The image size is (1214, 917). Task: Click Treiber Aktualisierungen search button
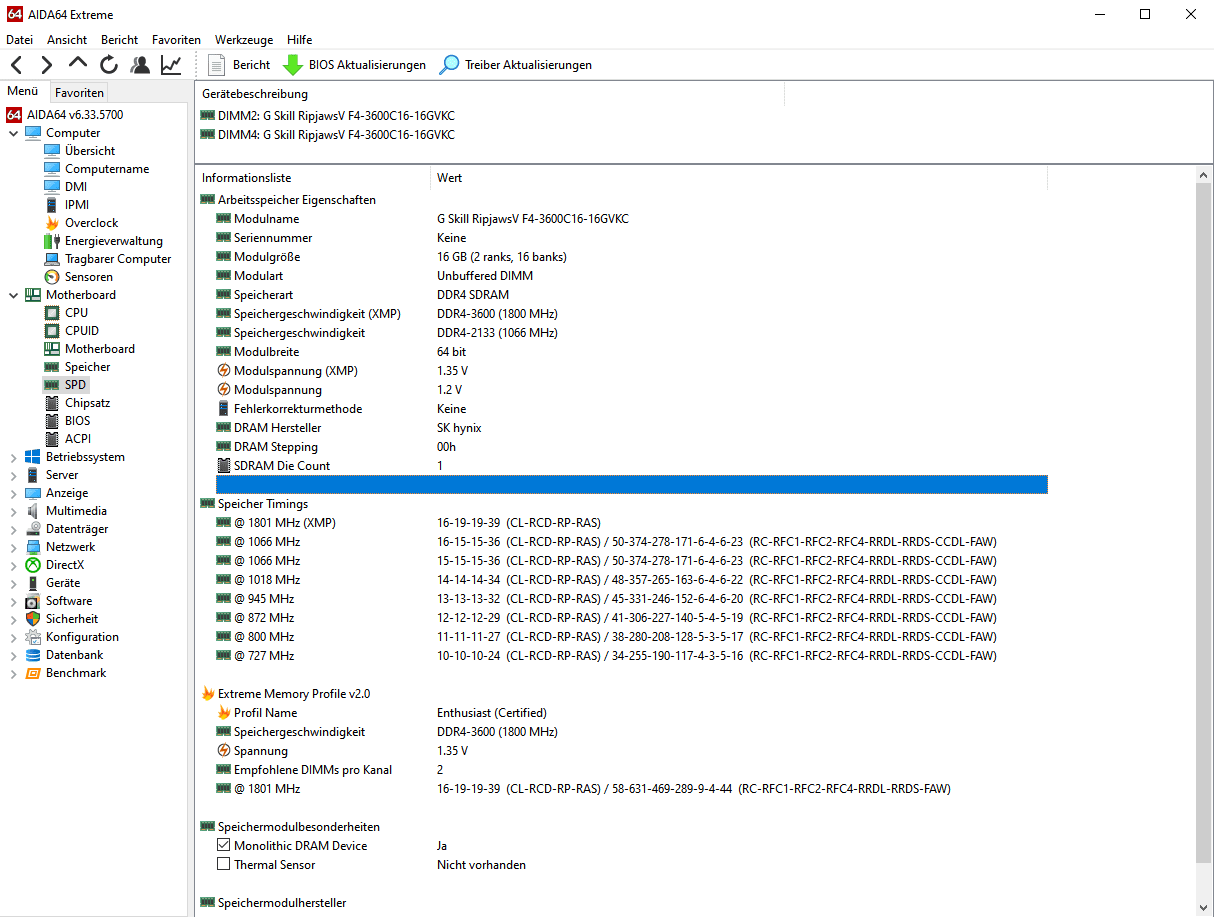tap(516, 65)
